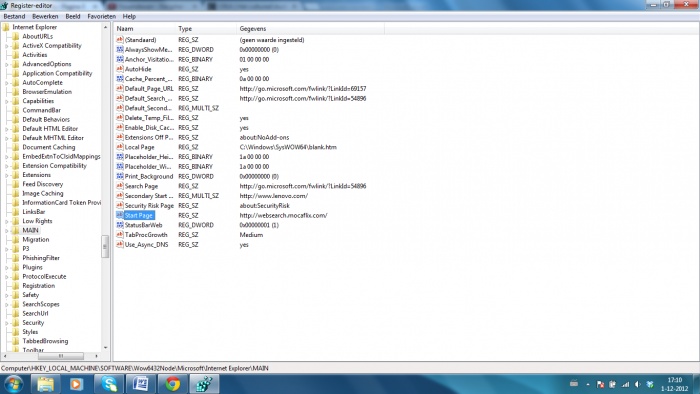Open the Favorieten menu
The height and width of the screenshot is (394, 700).
[x=101, y=17]
